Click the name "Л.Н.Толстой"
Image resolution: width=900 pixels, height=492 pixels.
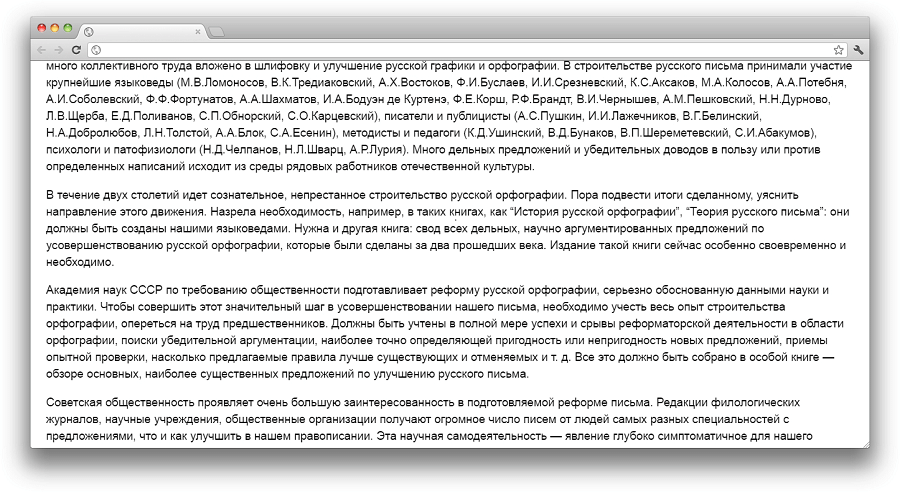tap(176, 133)
